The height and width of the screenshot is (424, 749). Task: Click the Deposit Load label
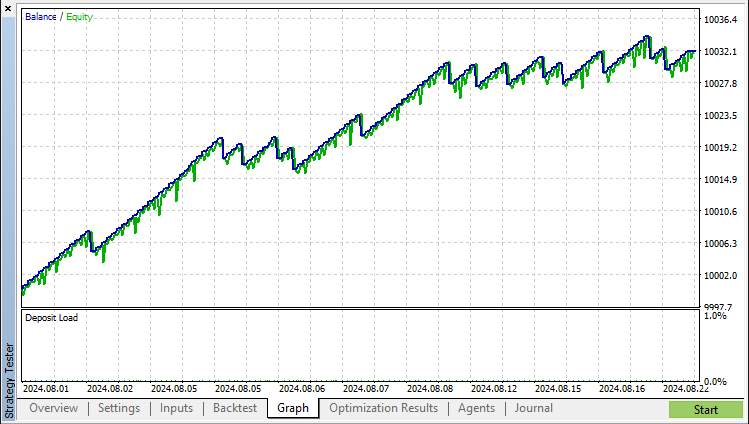(51, 318)
